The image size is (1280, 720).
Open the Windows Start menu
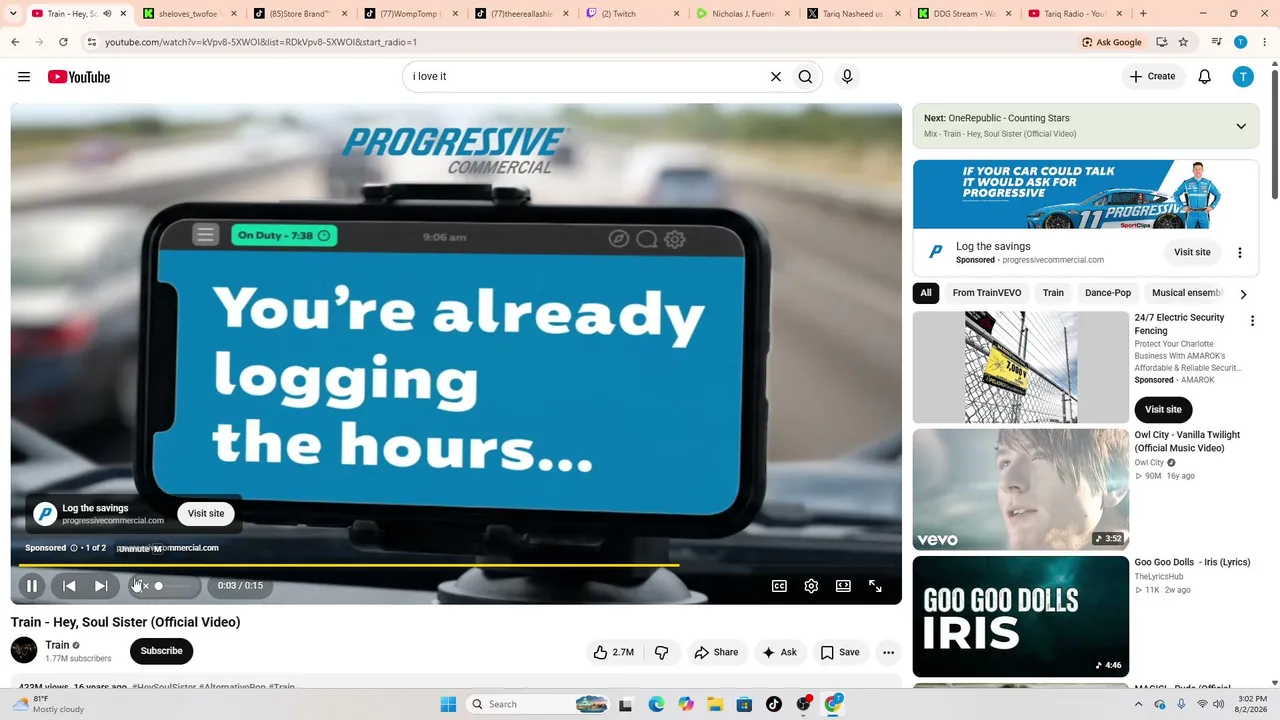pos(448,704)
